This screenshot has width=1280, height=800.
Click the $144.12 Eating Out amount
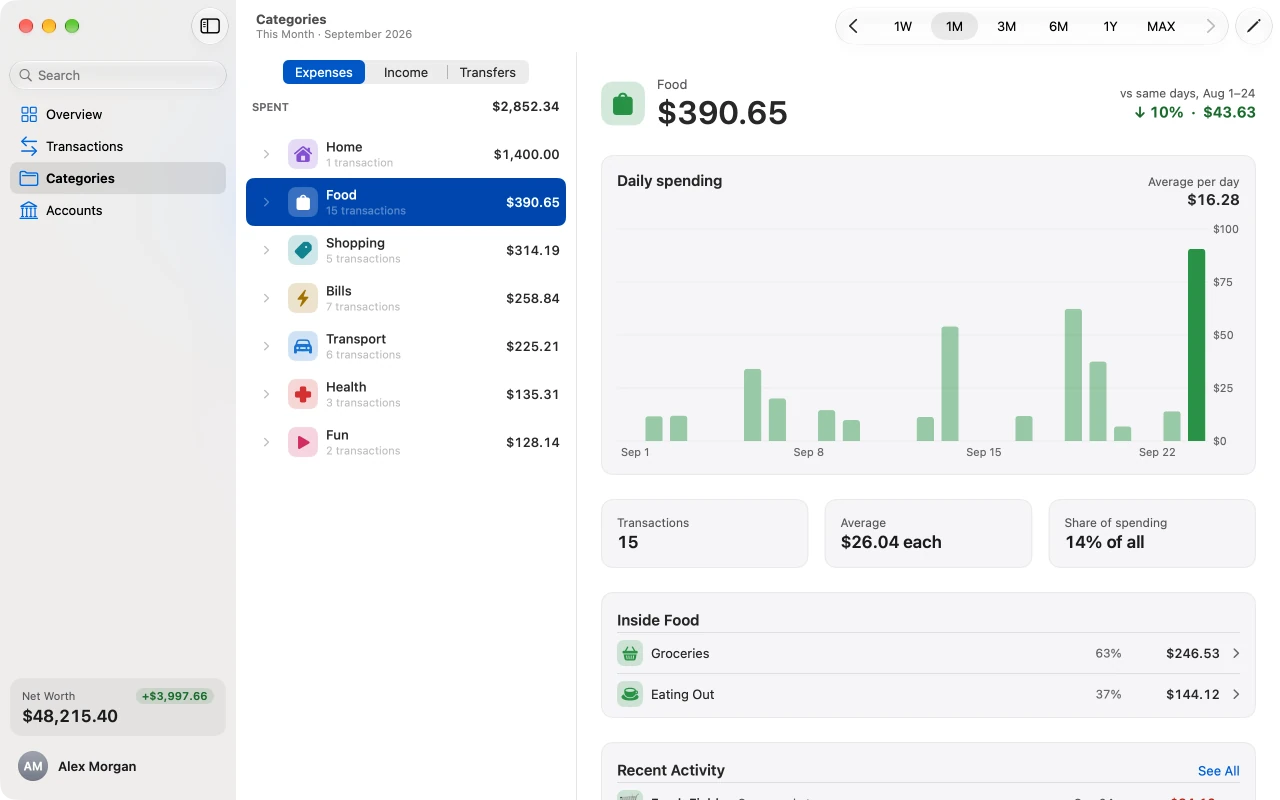click(1193, 694)
